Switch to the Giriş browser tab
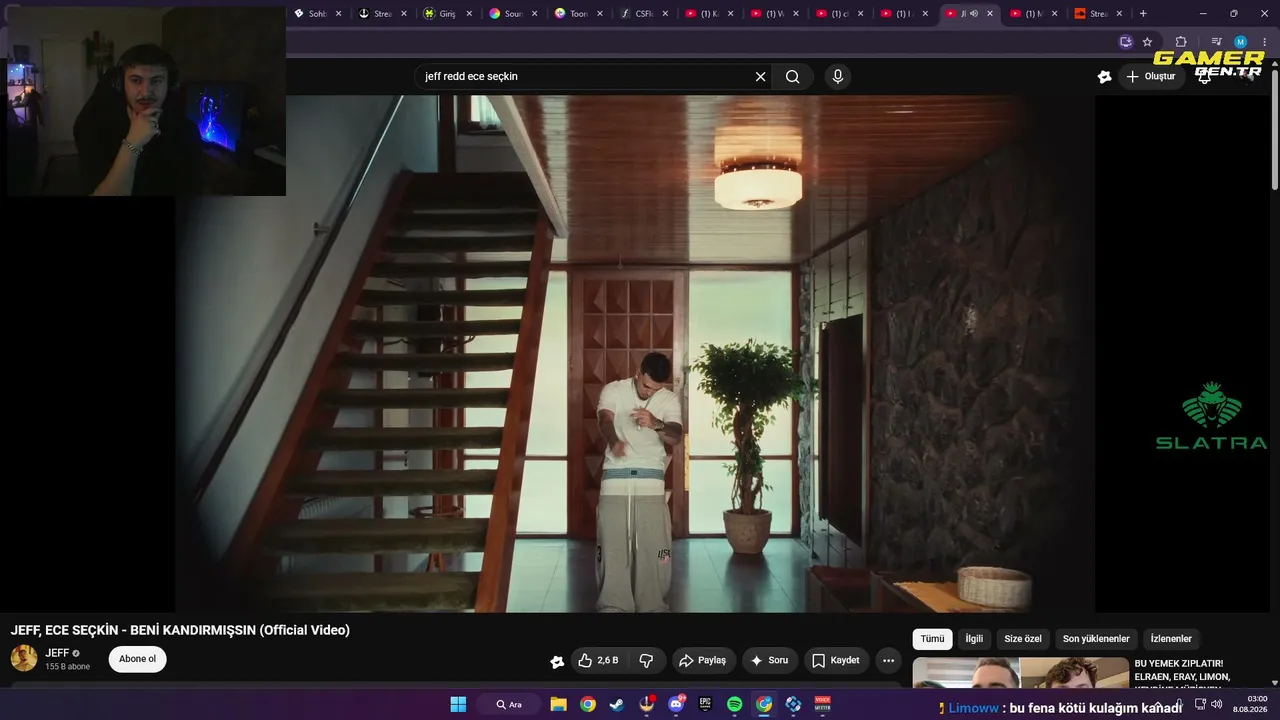 tap(448, 14)
